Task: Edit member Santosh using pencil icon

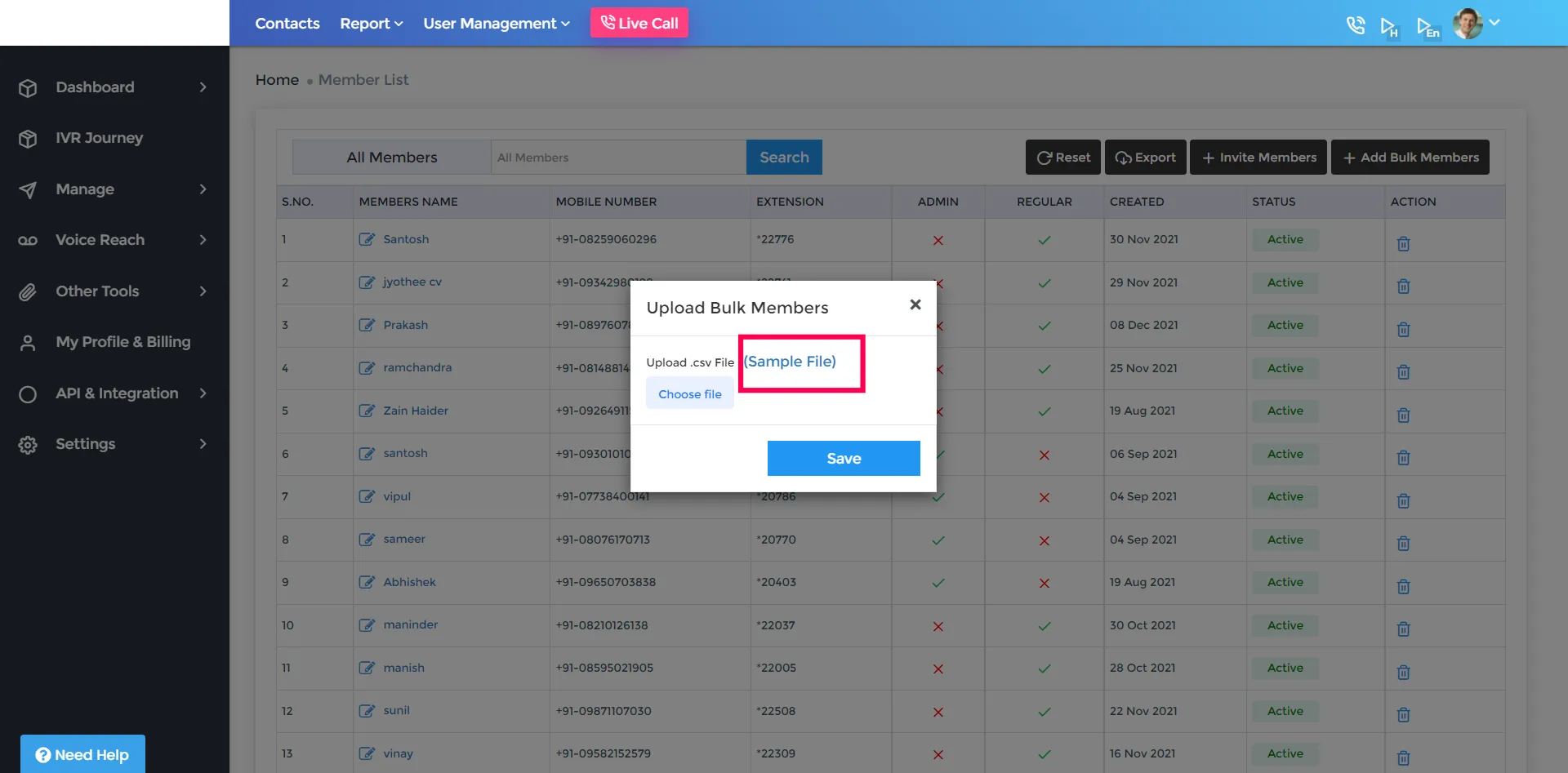Action: [367, 239]
